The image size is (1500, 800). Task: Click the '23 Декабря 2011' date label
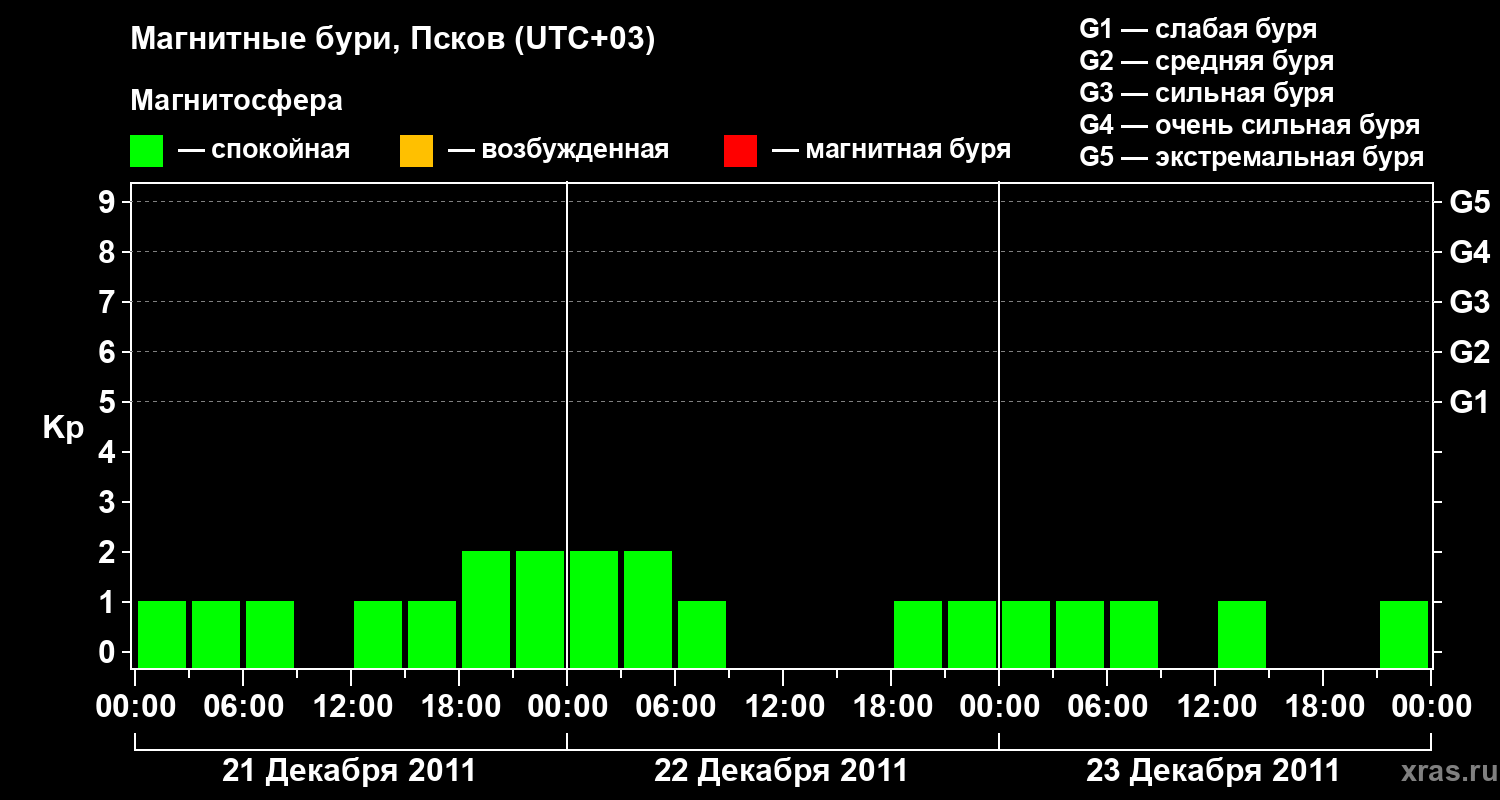1213,771
